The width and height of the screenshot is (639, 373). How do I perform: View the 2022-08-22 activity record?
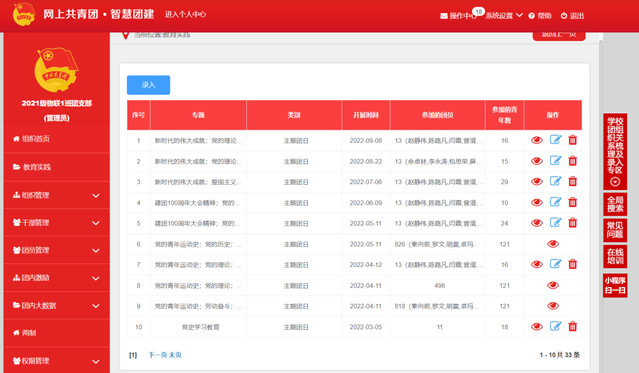[537, 161]
